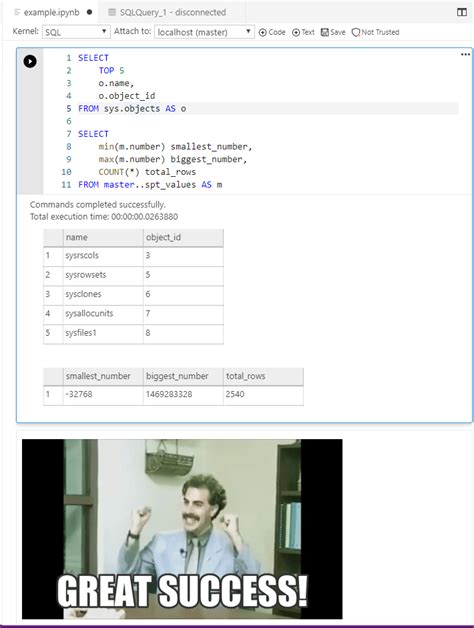
Task: Open the Kernel SQL dropdown
Action: click(76, 32)
